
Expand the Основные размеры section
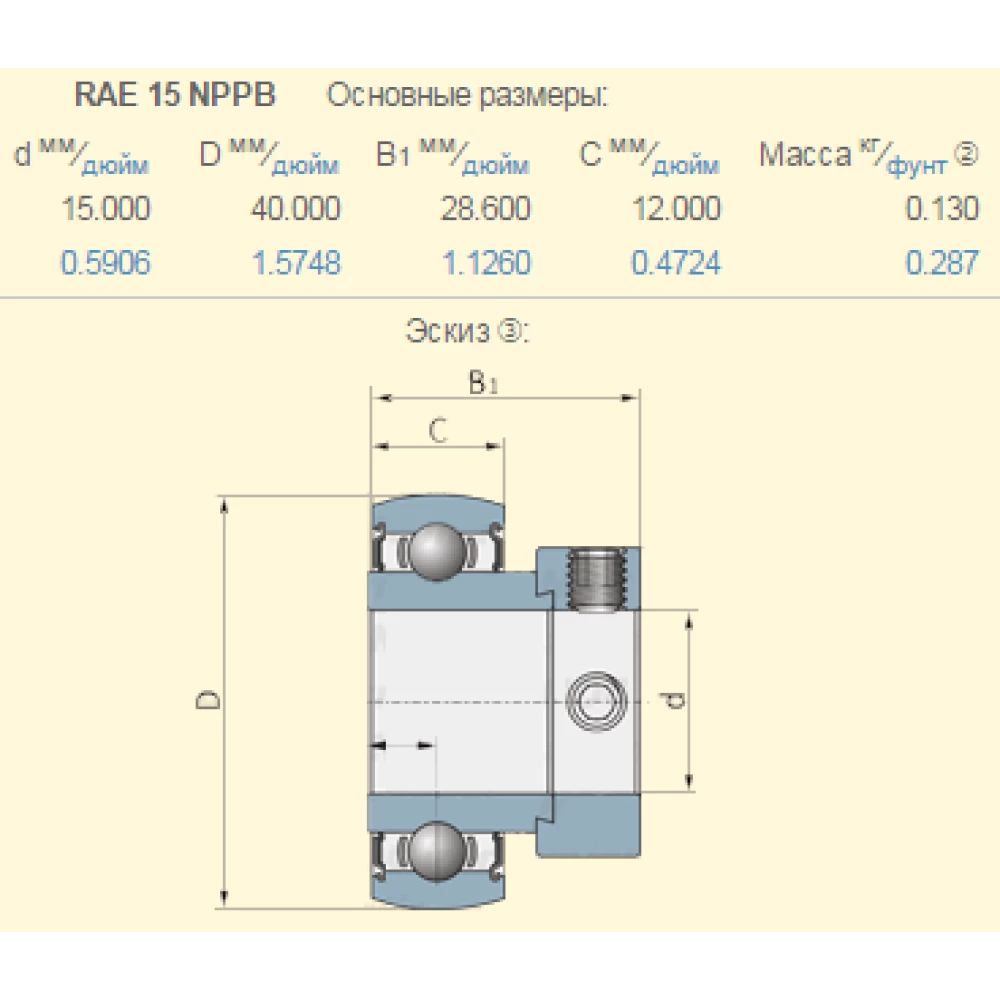(470, 94)
